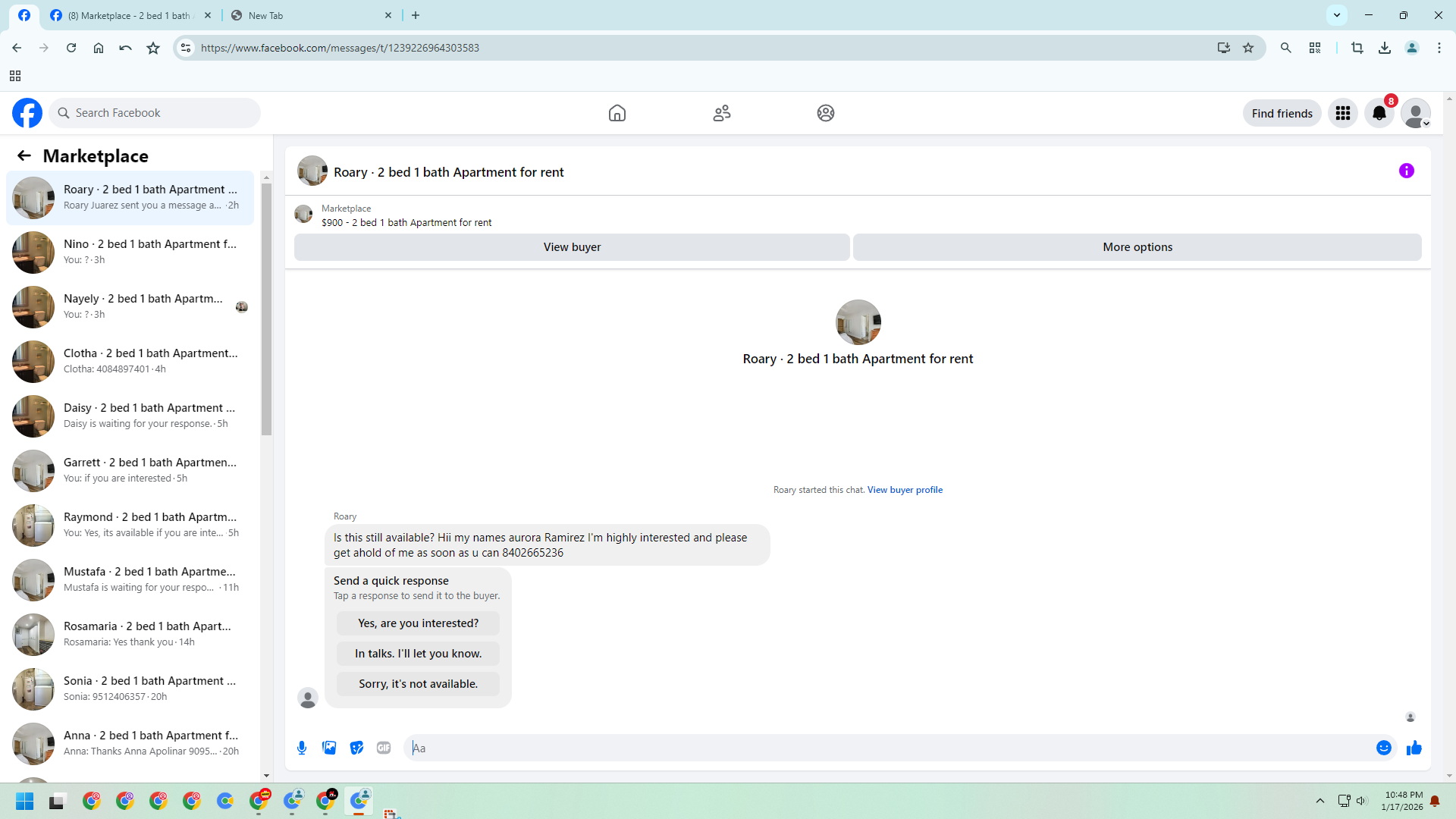Screen dimensions: 1456x819
Task: Go back from the Marketplace chat list
Action: pyautogui.click(x=24, y=156)
